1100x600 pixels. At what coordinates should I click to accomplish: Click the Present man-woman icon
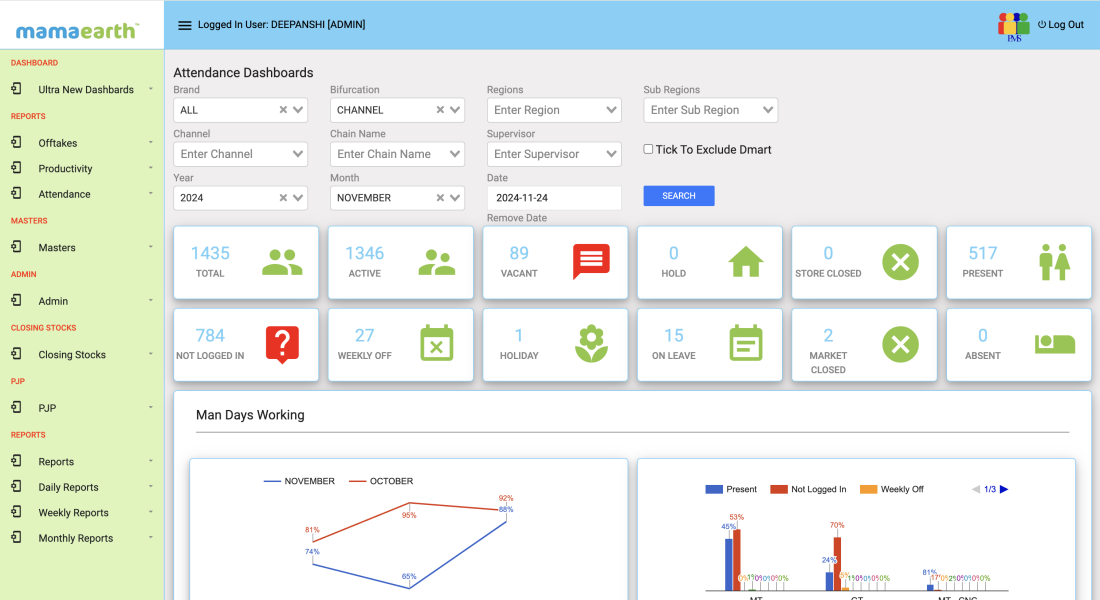[x=1054, y=262]
